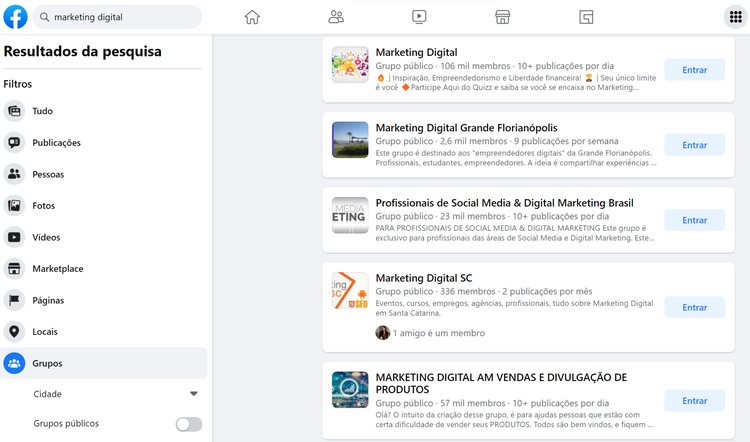
Task: Open the Watch video icon
Action: coord(419,17)
